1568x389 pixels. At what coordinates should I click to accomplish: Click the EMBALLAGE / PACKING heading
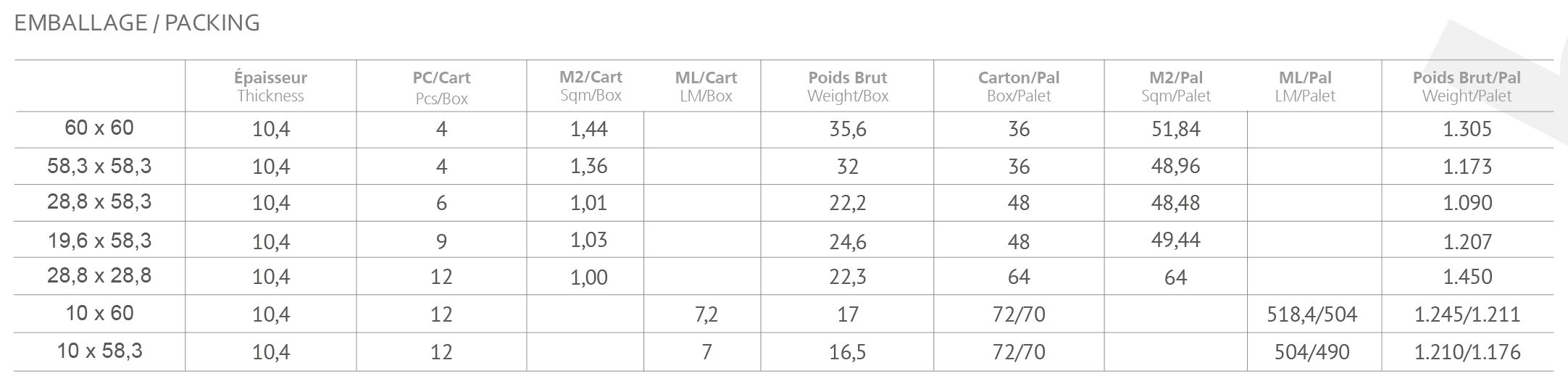pyautogui.click(x=137, y=23)
